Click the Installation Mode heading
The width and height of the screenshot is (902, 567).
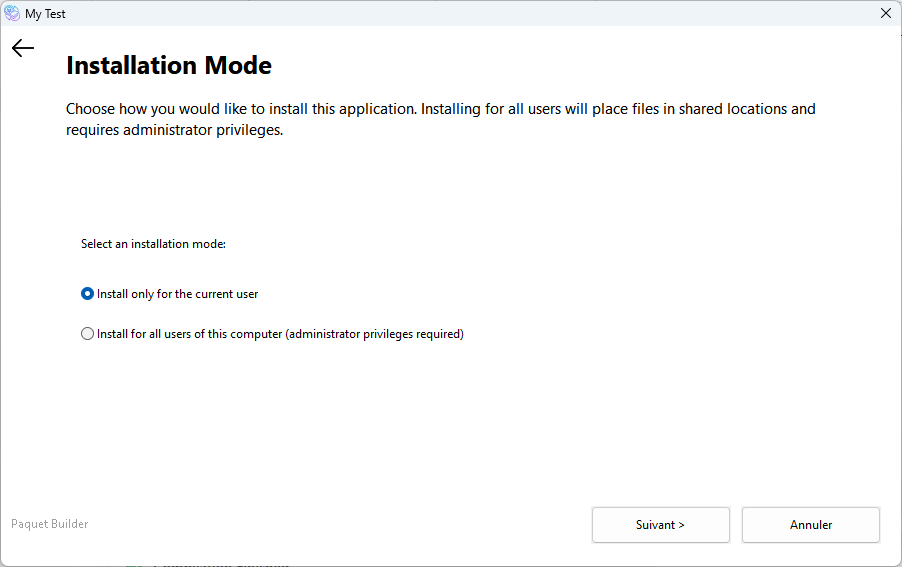169,66
